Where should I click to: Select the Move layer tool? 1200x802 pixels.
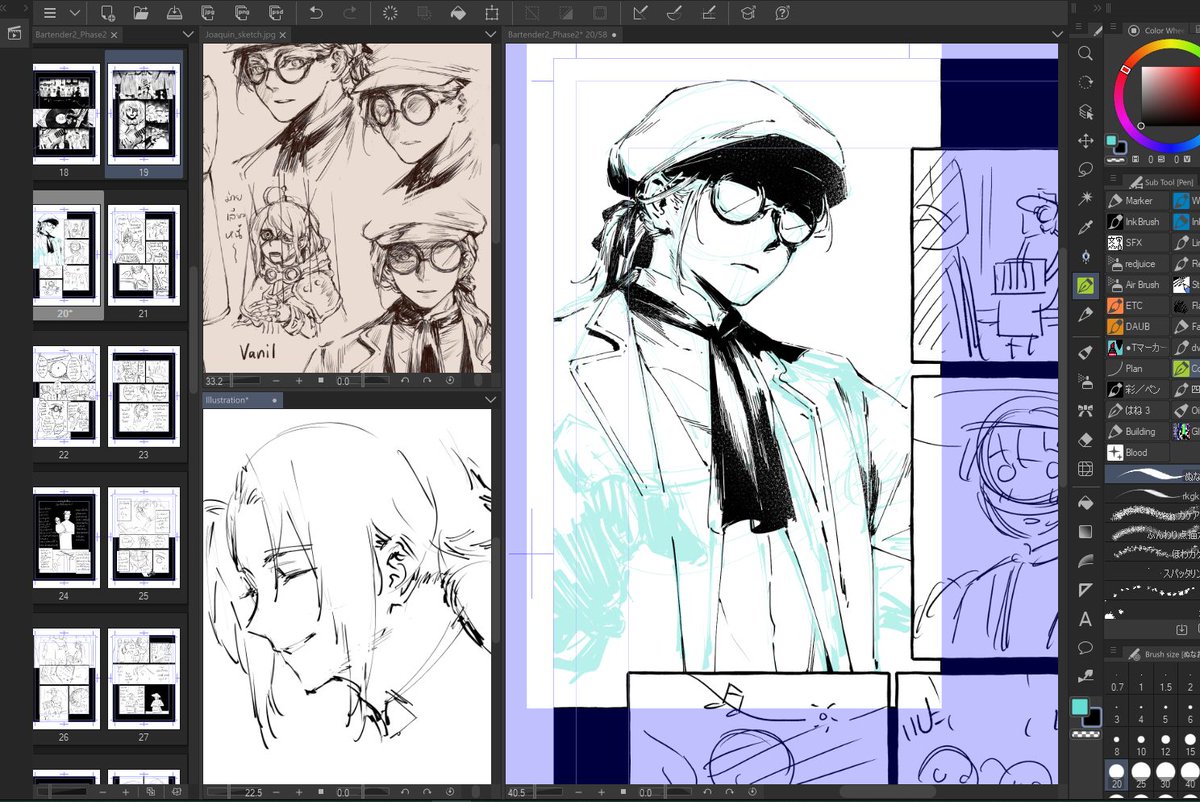[1085, 141]
